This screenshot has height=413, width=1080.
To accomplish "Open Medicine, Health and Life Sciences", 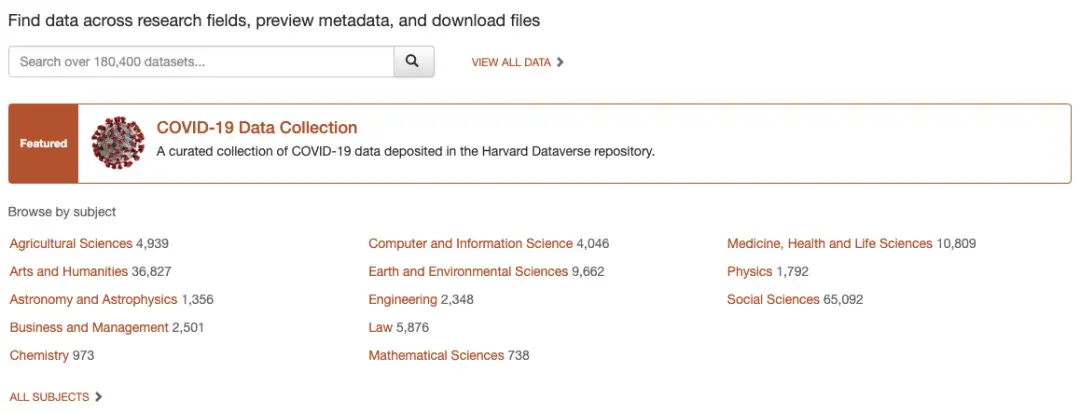I will [829, 243].
